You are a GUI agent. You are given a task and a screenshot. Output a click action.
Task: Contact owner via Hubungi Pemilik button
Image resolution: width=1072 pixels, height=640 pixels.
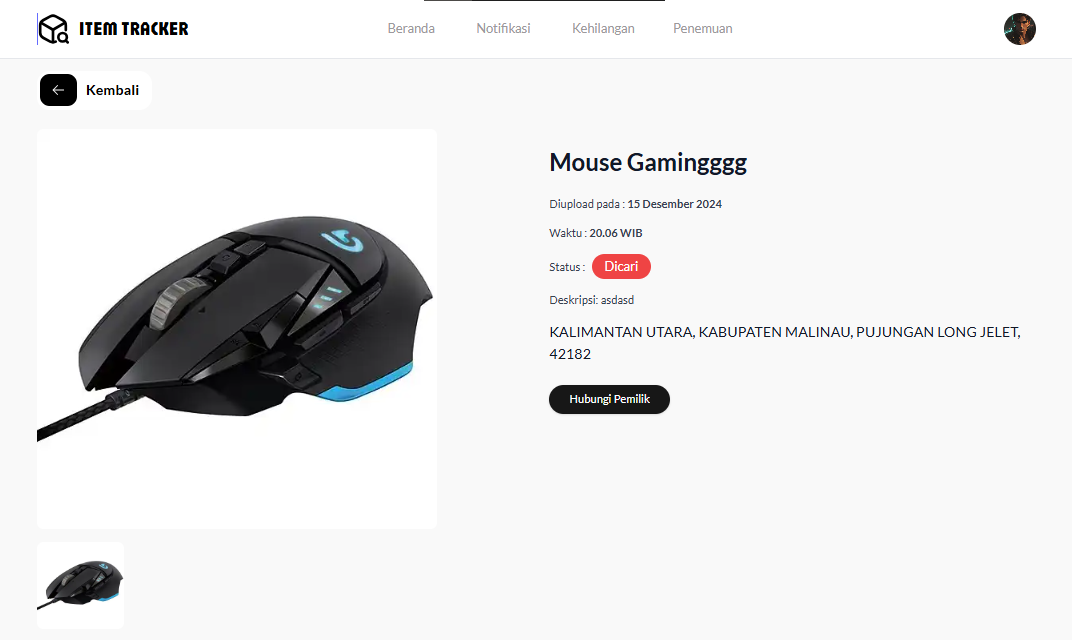click(x=609, y=399)
